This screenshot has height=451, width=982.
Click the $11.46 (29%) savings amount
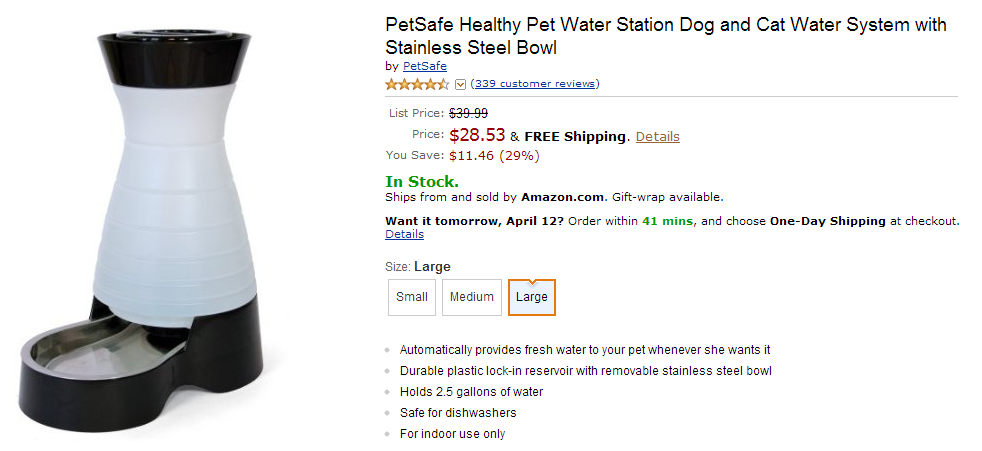494,155
